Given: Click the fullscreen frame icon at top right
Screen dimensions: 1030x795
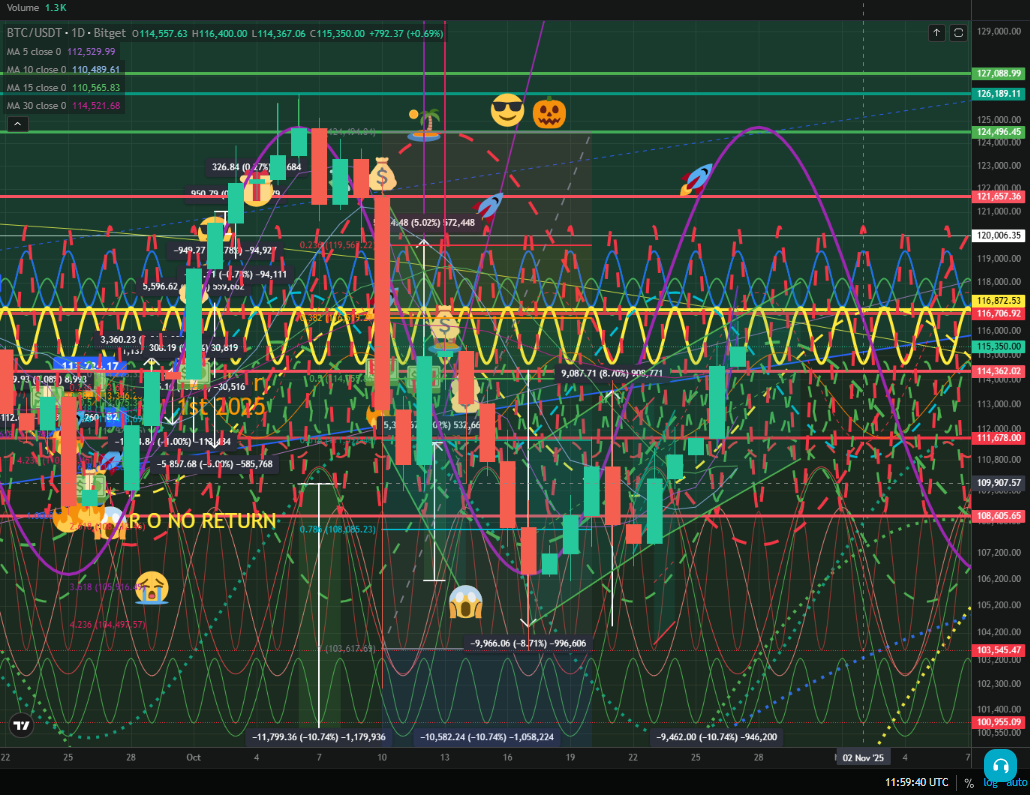Looking at the screenshot, I should (x=958, y=33).
